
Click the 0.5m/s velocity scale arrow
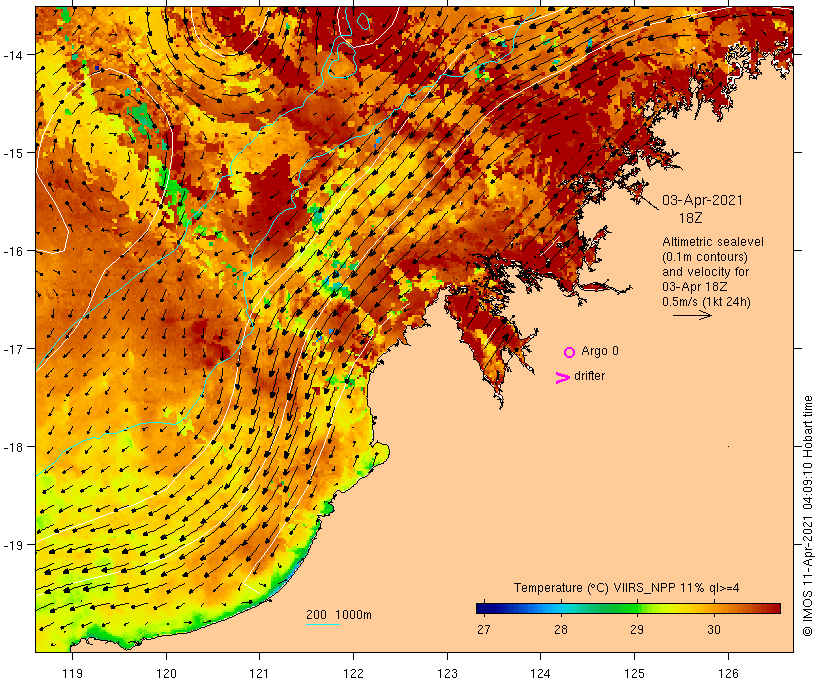(692, 315)
